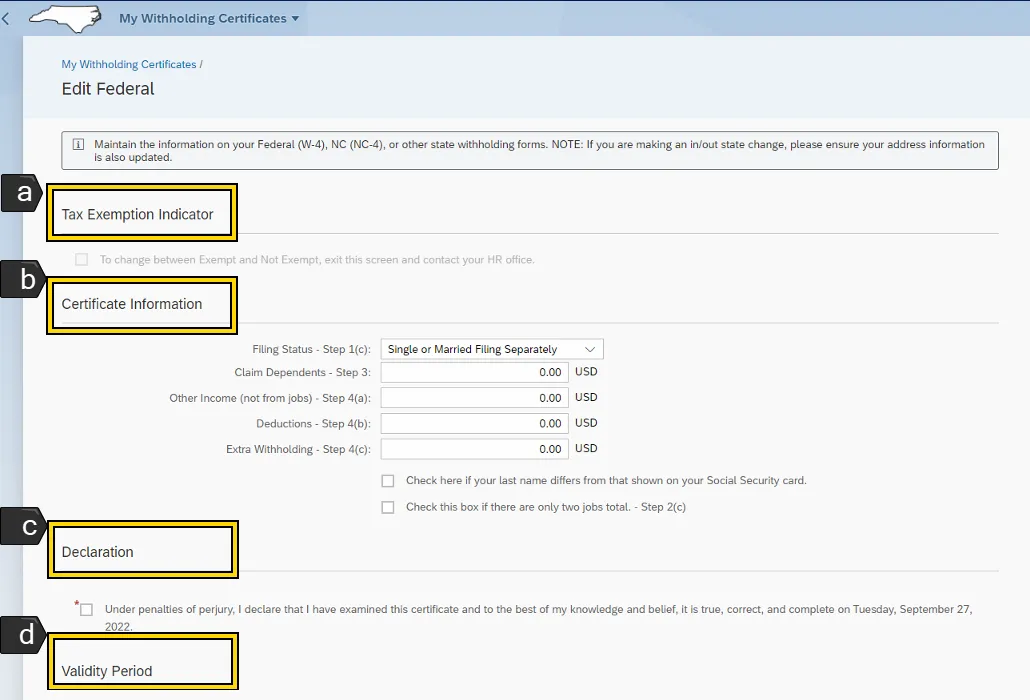Select the Other Income Step 4(a) field

tap(474, 398)
